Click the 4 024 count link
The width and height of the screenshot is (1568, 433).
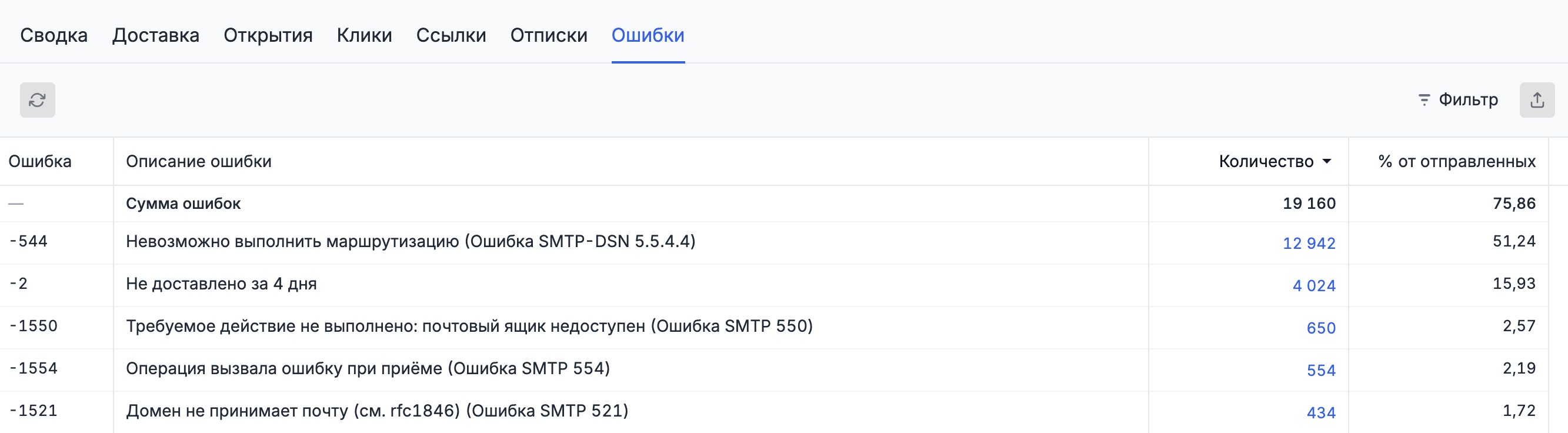1313,285
